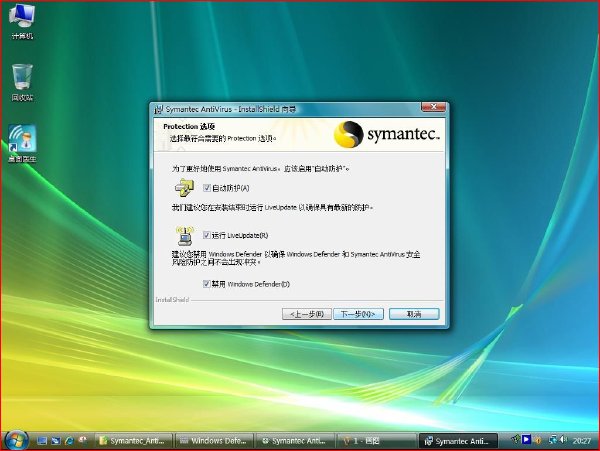
Task: Switch to Windows Defender taskbar button
Action: click(215, 441)
